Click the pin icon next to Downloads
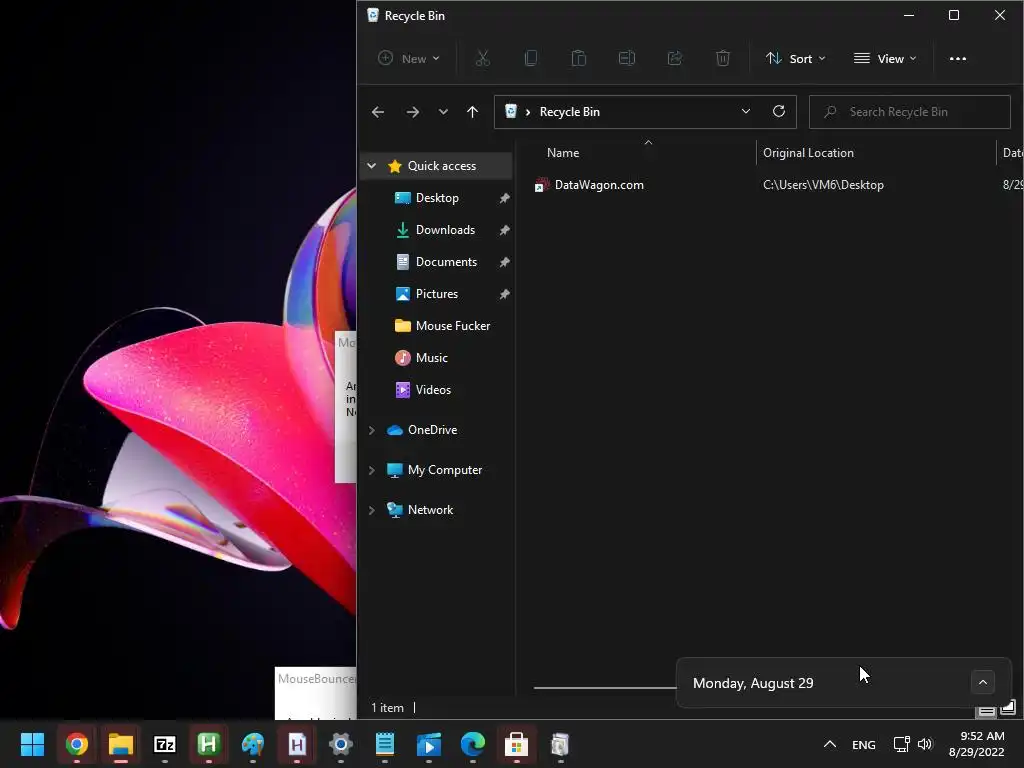 504,230
